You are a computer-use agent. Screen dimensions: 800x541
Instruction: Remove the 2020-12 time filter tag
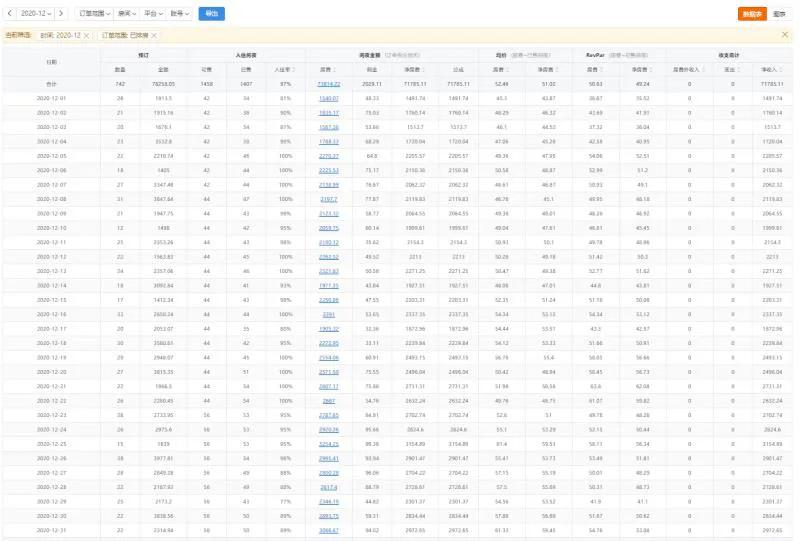pyautogui.click(x=87, y=35)
